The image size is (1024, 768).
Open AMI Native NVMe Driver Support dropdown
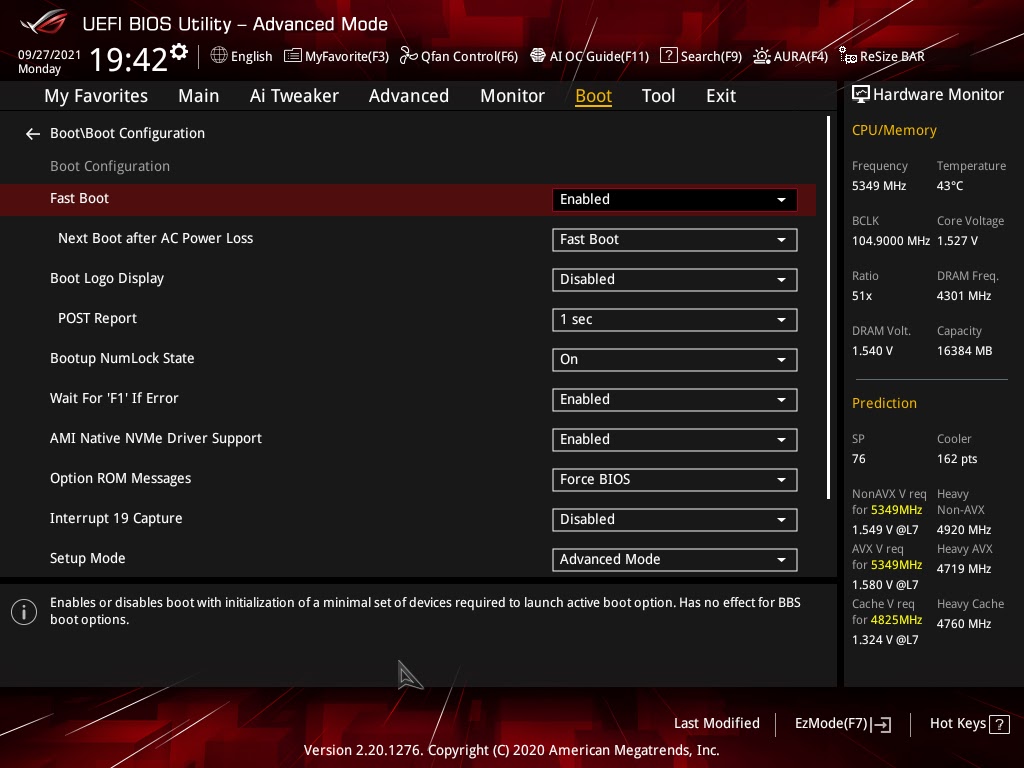[675, 440]
